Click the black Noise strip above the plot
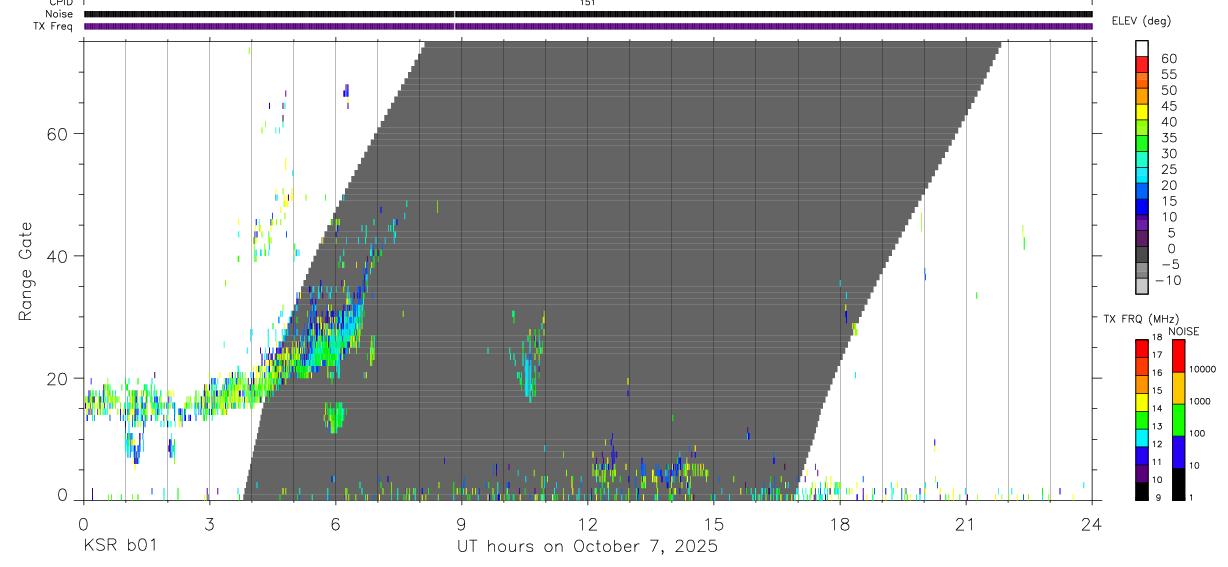This screenshot has width=1228, height=567. (x=588, y=14)
